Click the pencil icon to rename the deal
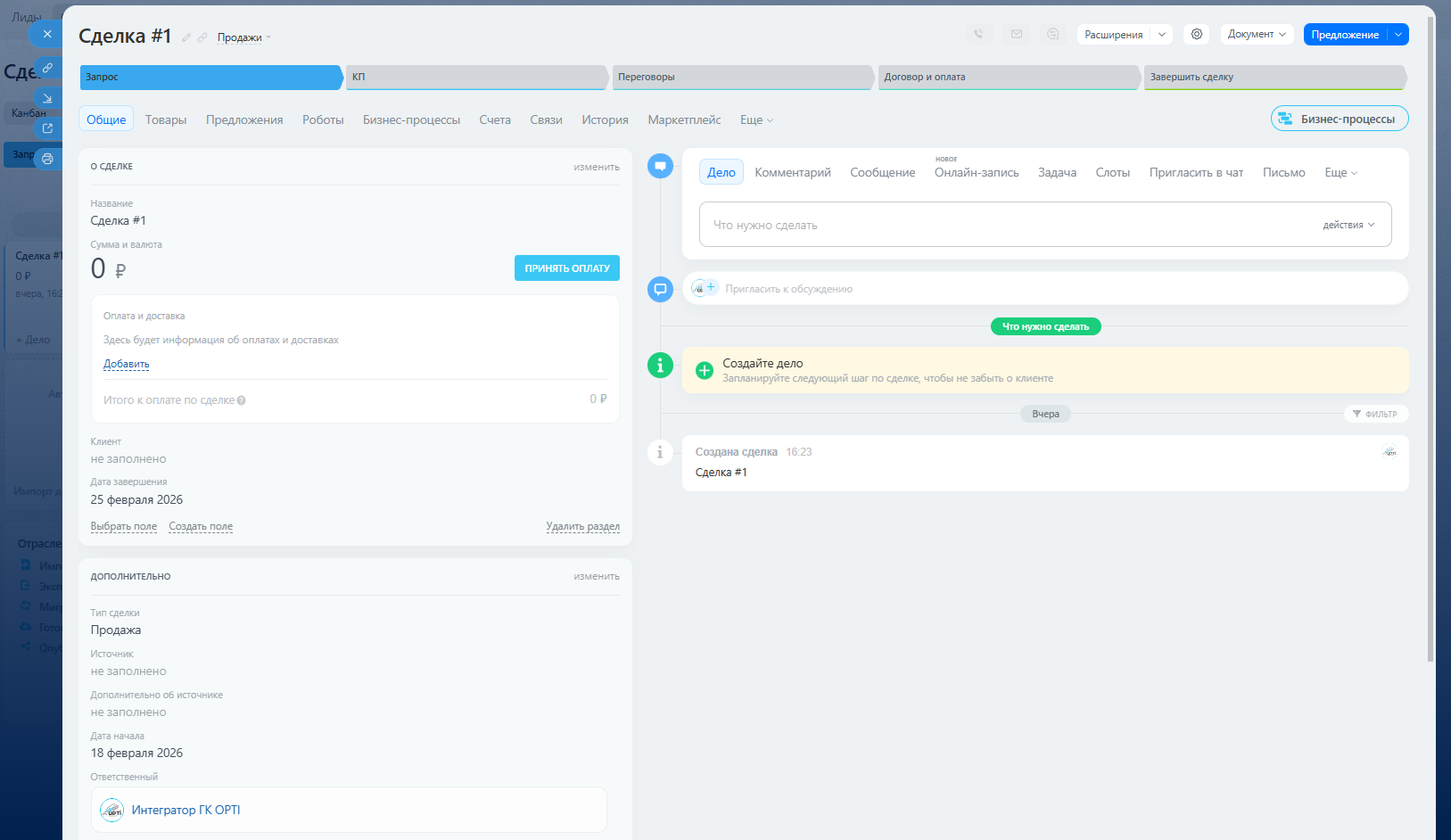 point(186,37)
